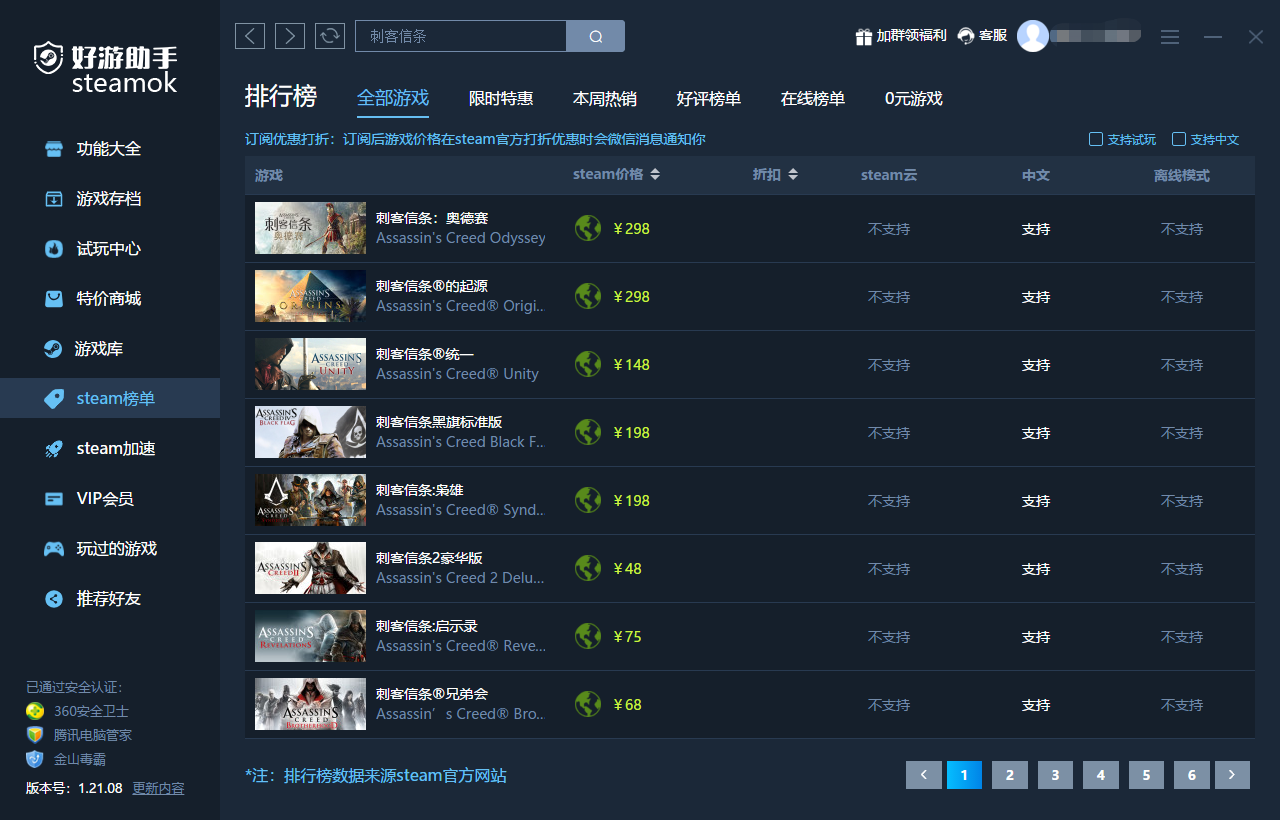Contact 客服 via the headset icon

point(966,36)
